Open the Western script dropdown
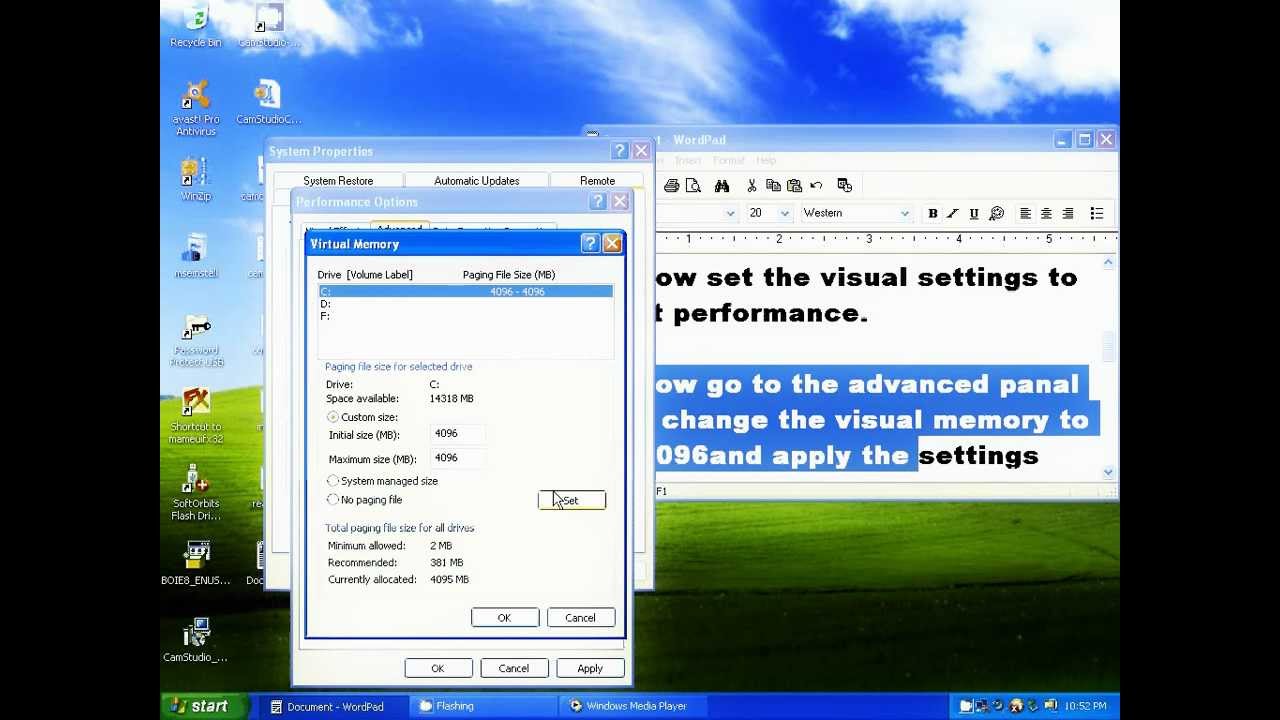This screenshot has height=720, width=1280. point(904,213)
